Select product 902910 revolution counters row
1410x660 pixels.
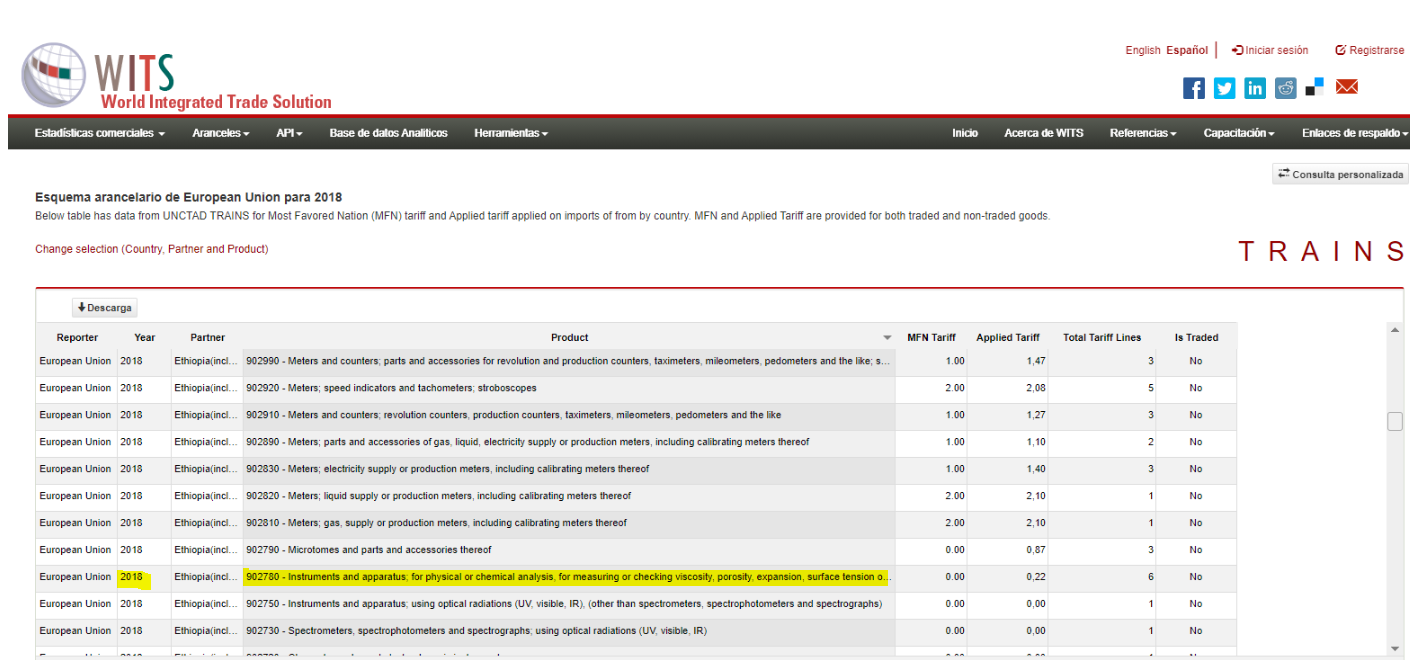(568, 415)
